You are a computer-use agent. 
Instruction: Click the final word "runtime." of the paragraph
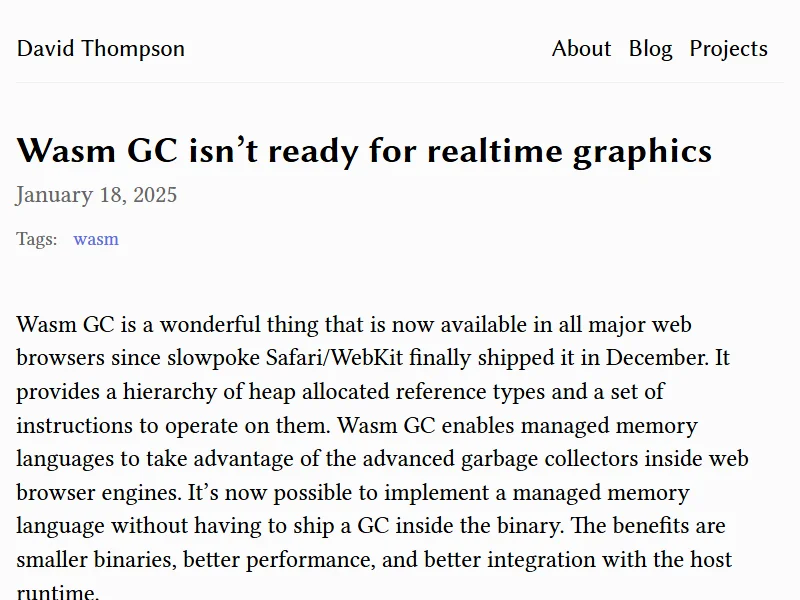pos(58,592)
